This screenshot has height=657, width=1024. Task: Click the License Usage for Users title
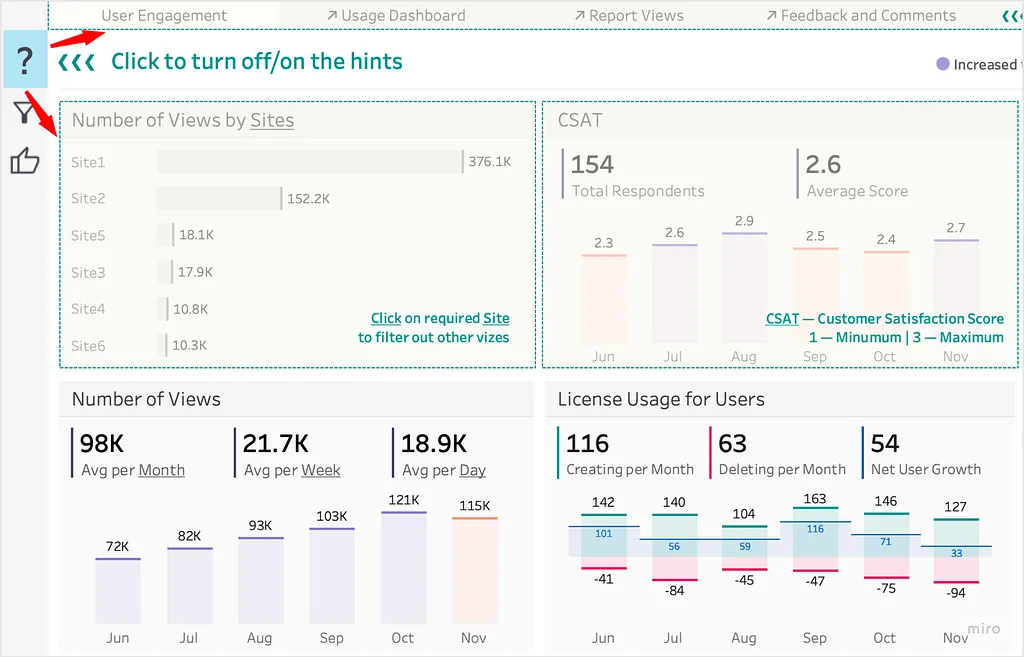661,399
